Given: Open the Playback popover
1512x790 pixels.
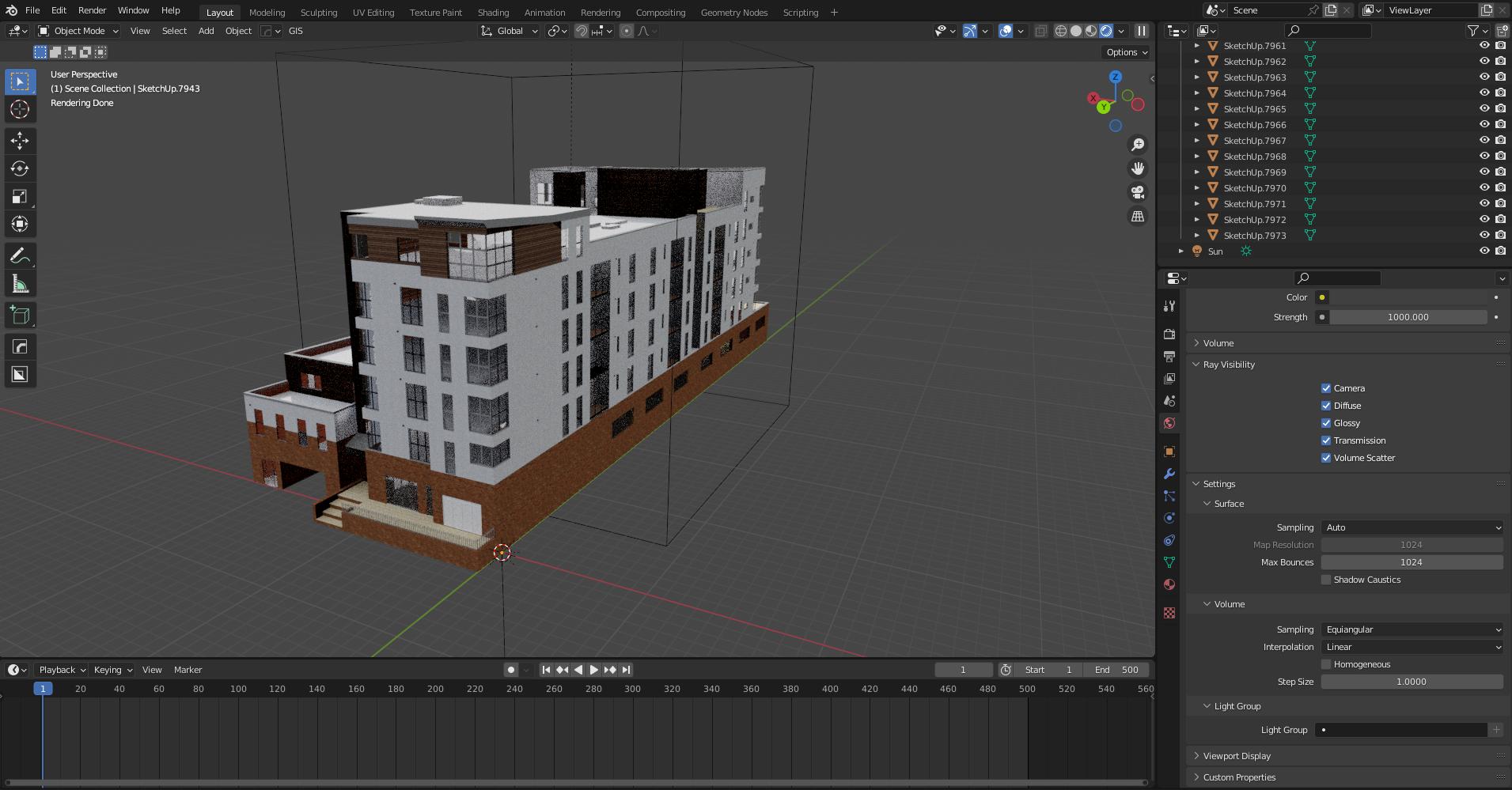Looking at the screenshot, I should [x=62, y=670].
